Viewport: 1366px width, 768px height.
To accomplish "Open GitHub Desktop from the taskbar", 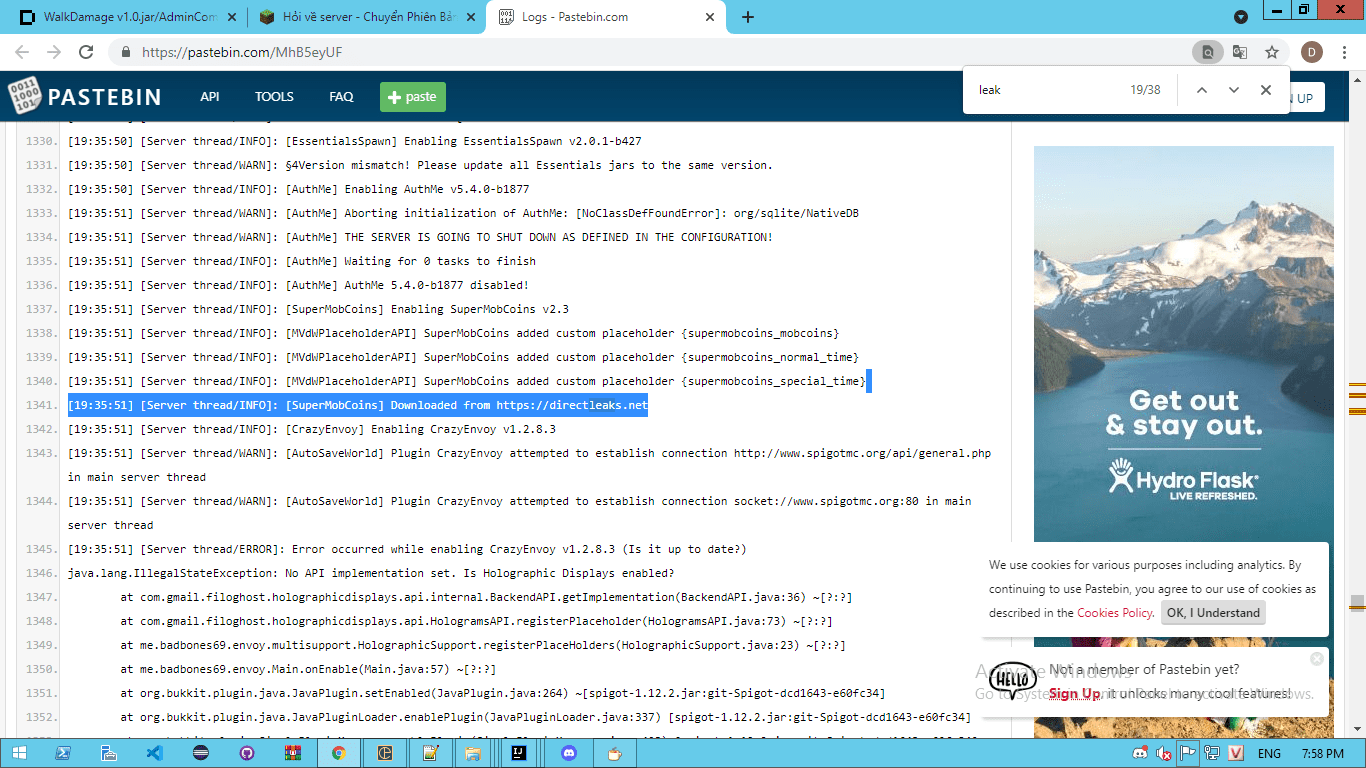I will 246,753.
